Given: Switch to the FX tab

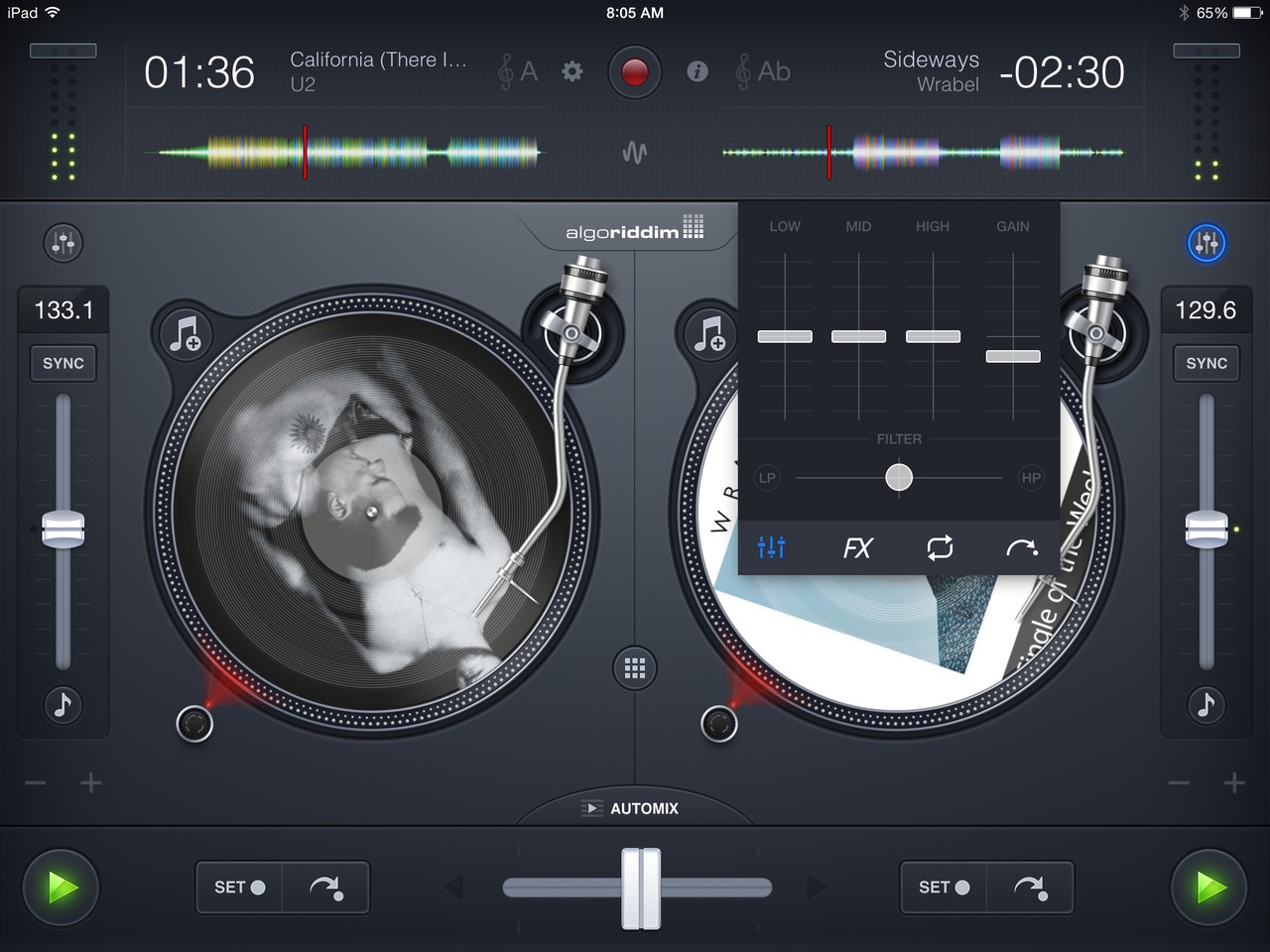Looking at the screenshot, I should coord(857,547).
